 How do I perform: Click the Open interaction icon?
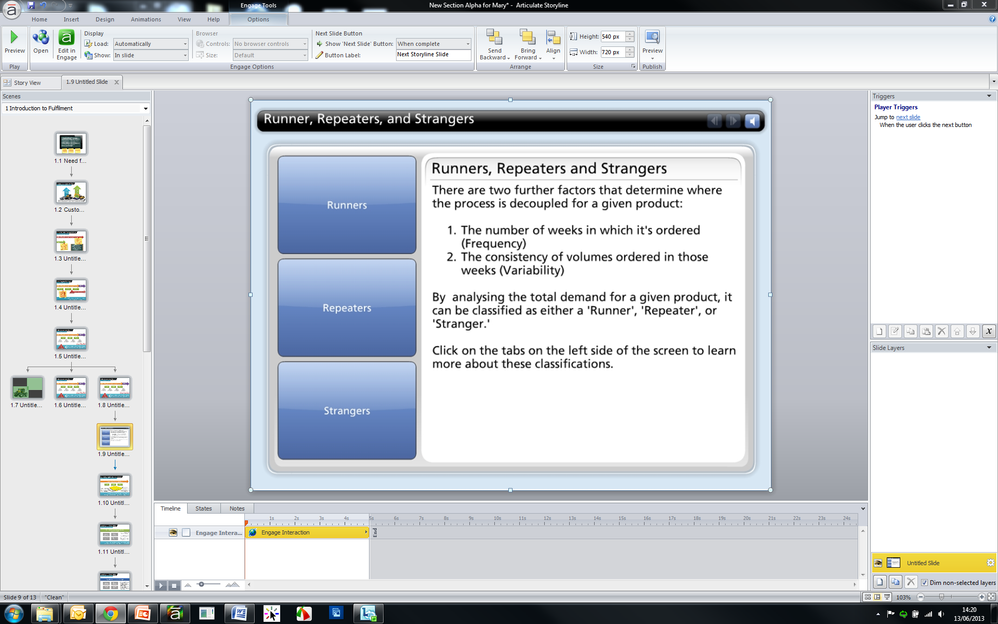coord(41,38)
